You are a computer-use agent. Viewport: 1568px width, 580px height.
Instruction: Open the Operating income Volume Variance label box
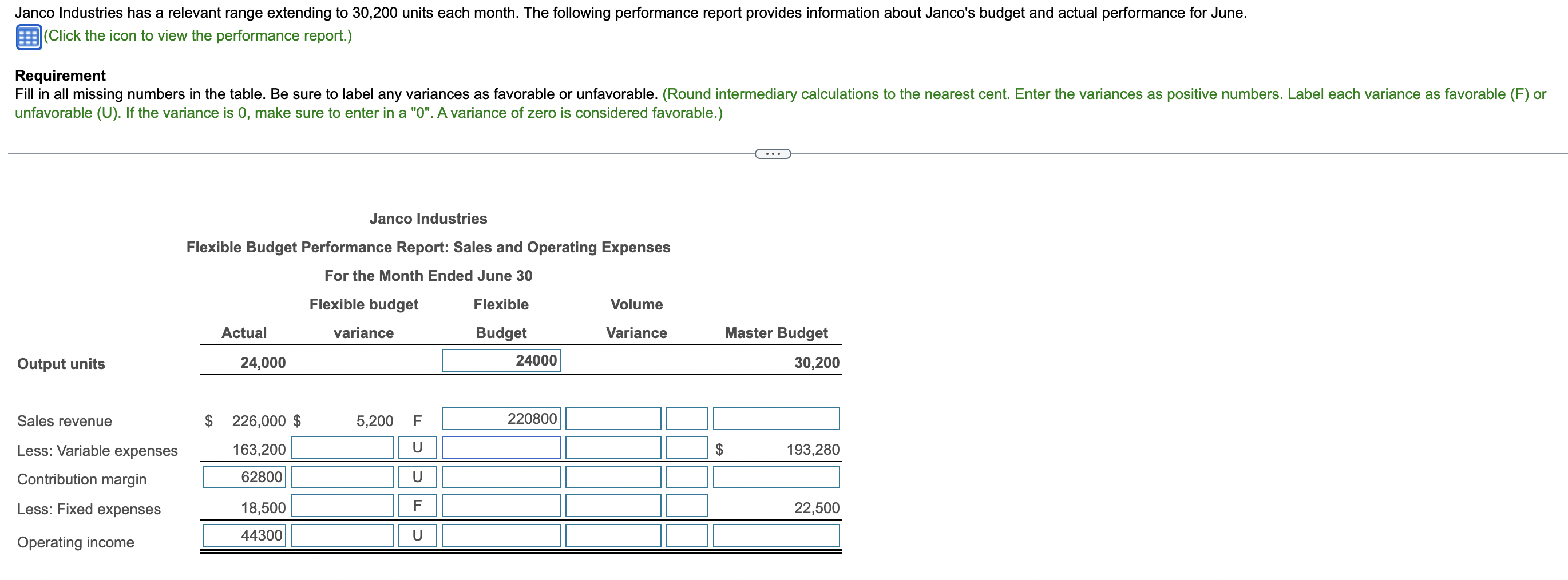(687, 535)
